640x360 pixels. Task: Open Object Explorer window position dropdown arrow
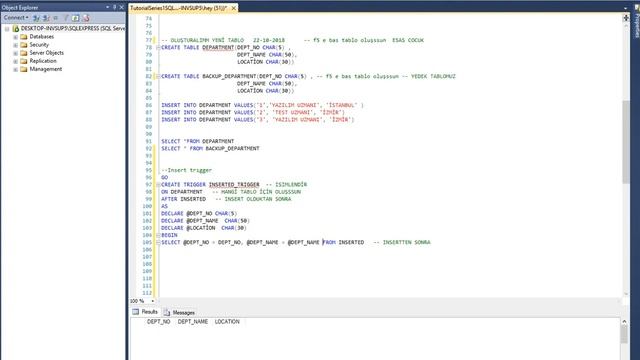(x=107, y=7)
